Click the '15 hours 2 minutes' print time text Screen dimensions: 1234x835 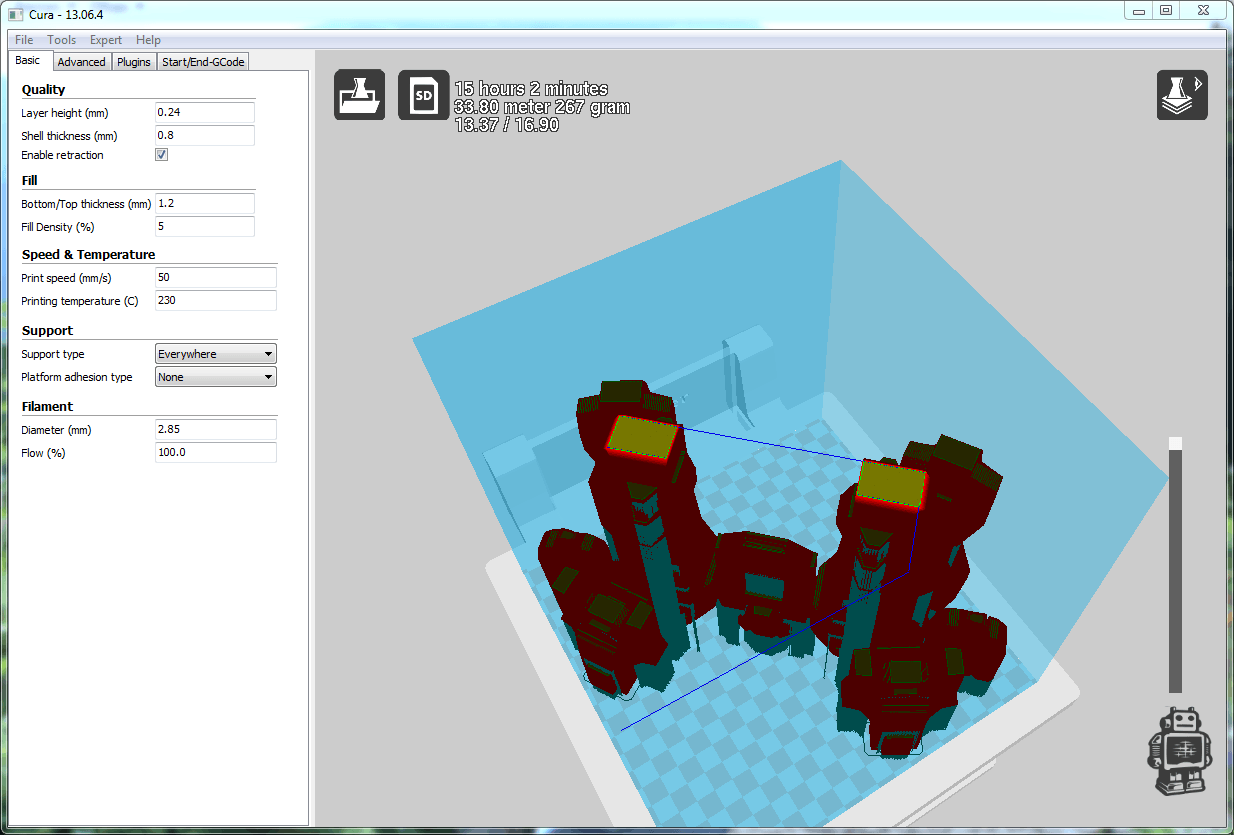pyautogui.click(x=531, y=89)
